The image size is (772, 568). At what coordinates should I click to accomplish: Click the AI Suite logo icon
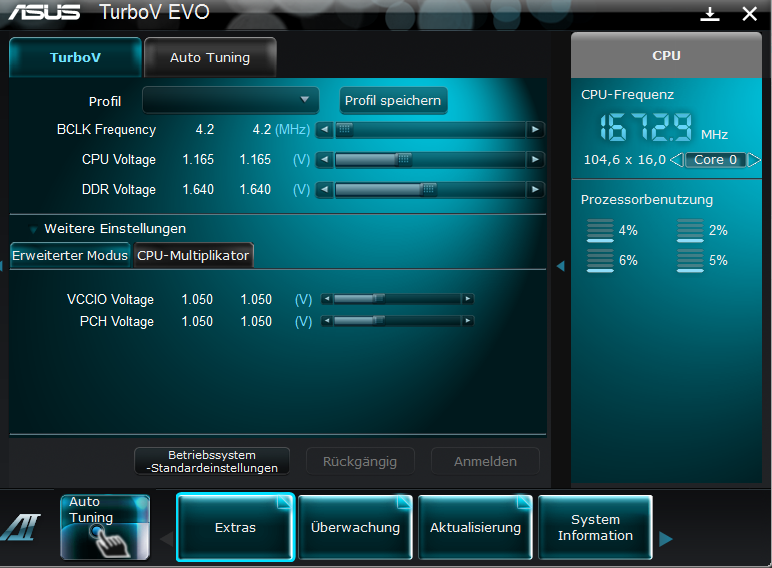coord(21,527)
